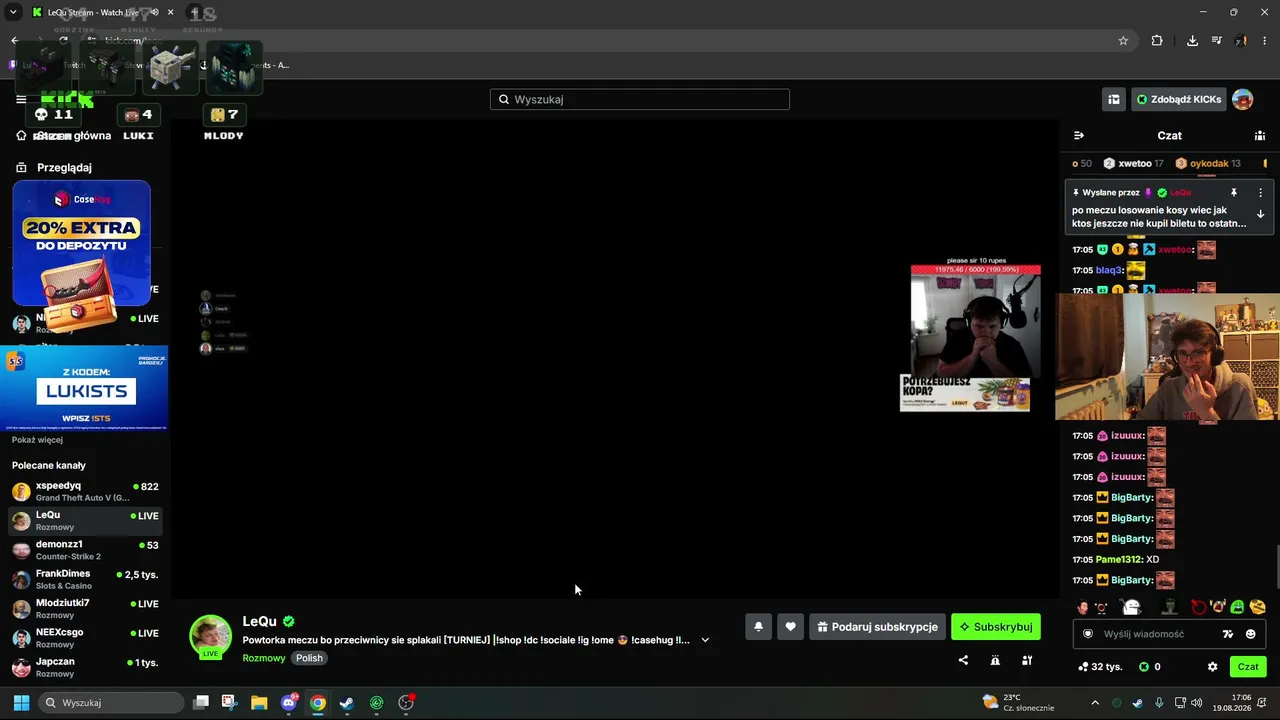Open pinned message three-dot options
Image resolution: width=1280 pixels, height=720 pixels.
(x=1260, y=192)
